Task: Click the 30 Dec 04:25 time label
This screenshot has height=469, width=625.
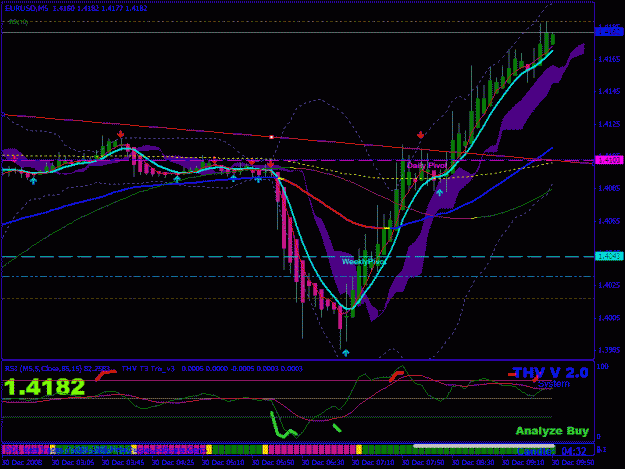Action: pos(173,463)
